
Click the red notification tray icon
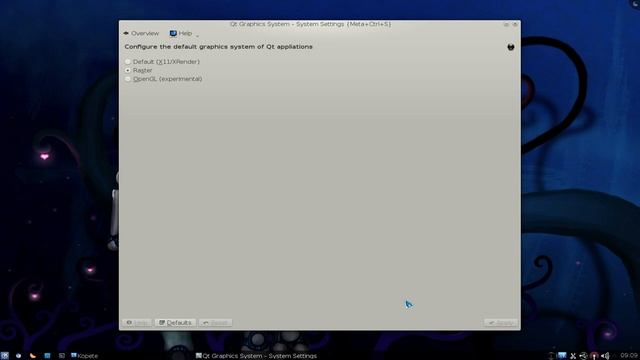(x=594, y=356)
